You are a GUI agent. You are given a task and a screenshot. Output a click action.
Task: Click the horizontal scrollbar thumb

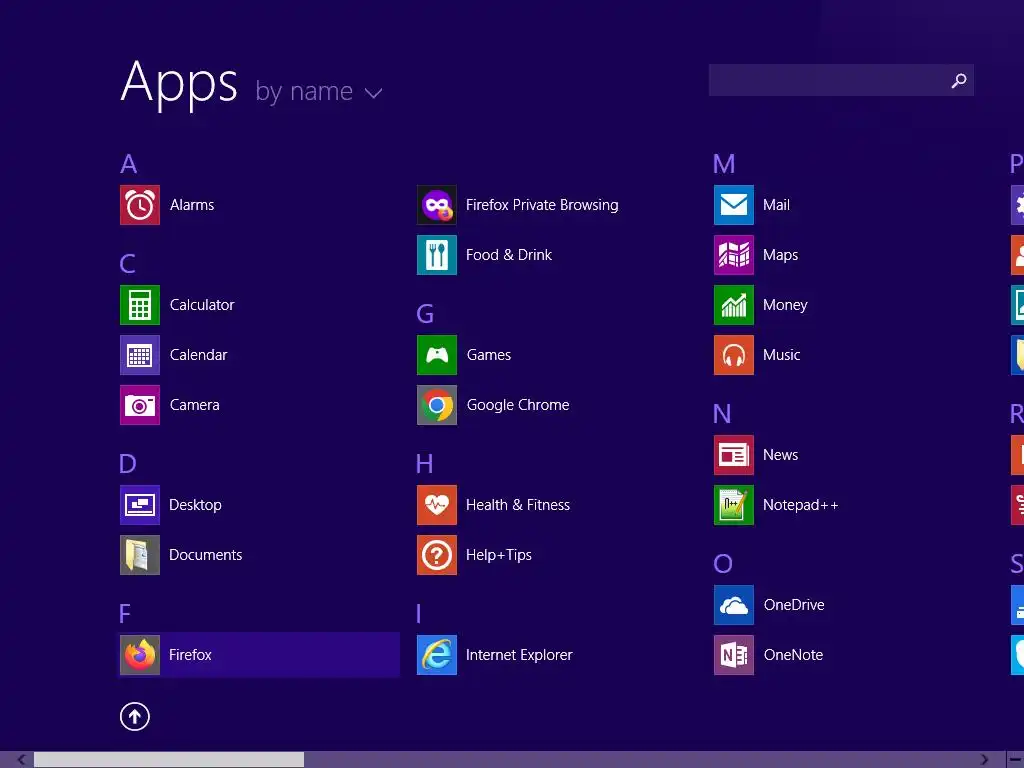(169, 760)
